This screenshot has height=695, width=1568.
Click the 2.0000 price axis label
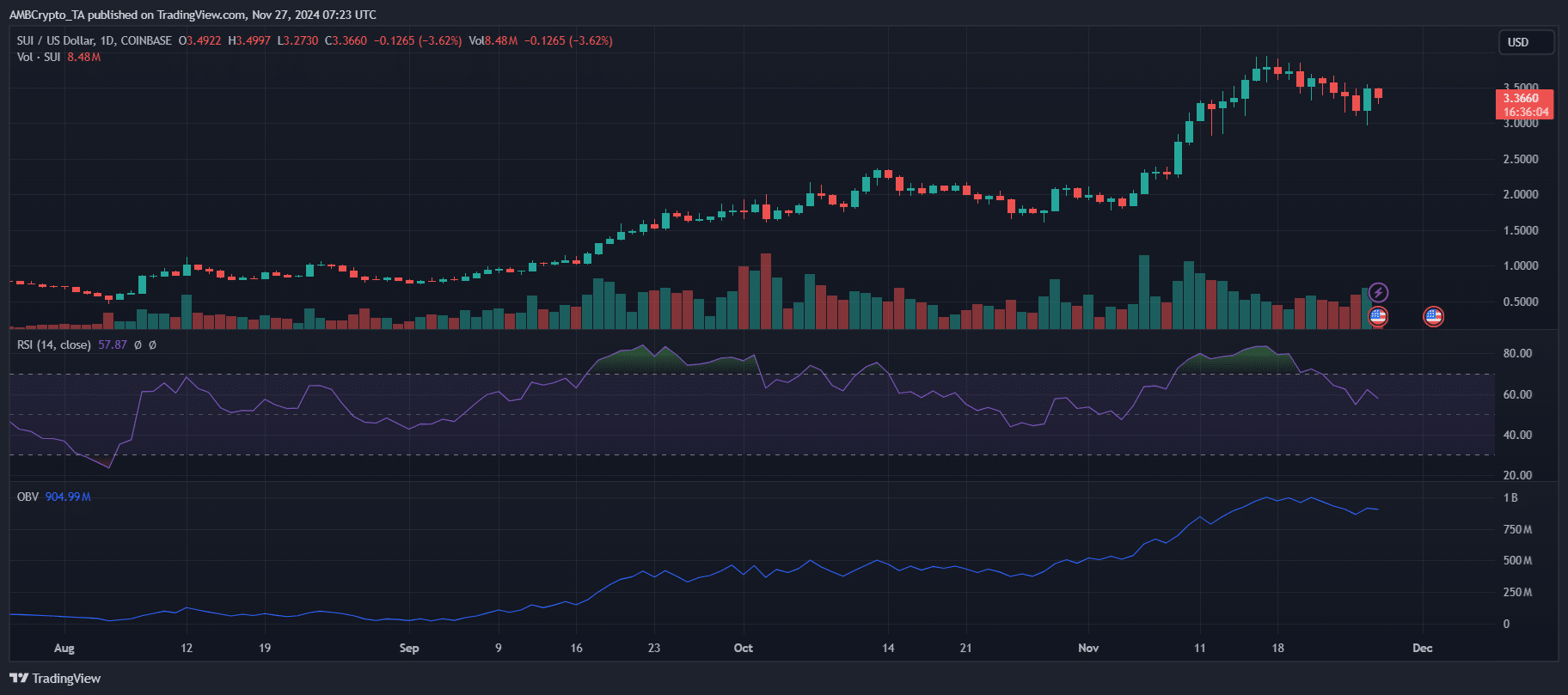pyautogui.click(x=1521, y=194)
